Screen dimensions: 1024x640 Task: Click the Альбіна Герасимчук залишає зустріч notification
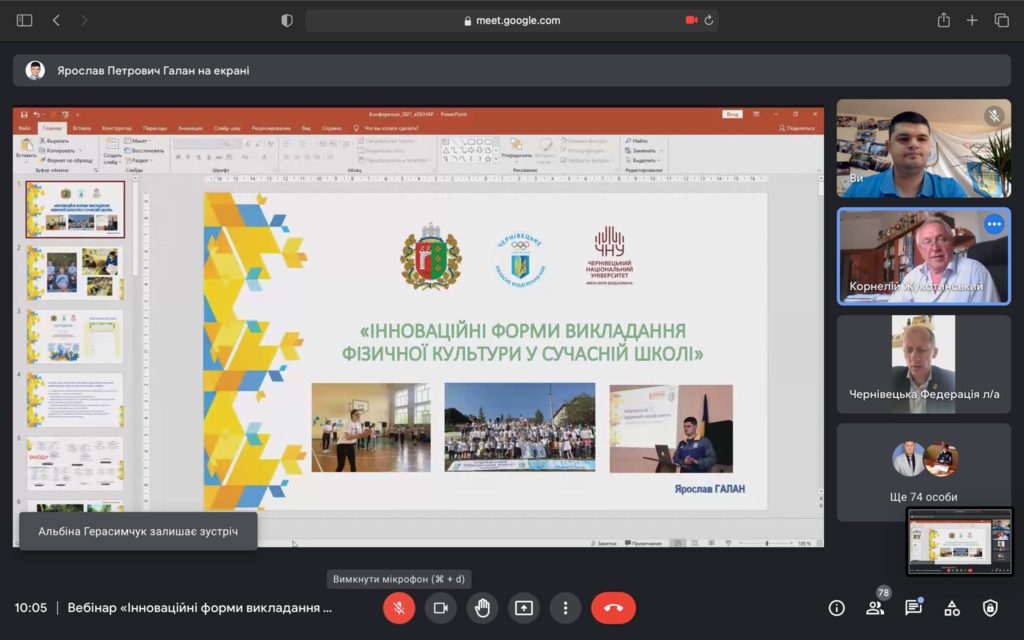[138, 532]
